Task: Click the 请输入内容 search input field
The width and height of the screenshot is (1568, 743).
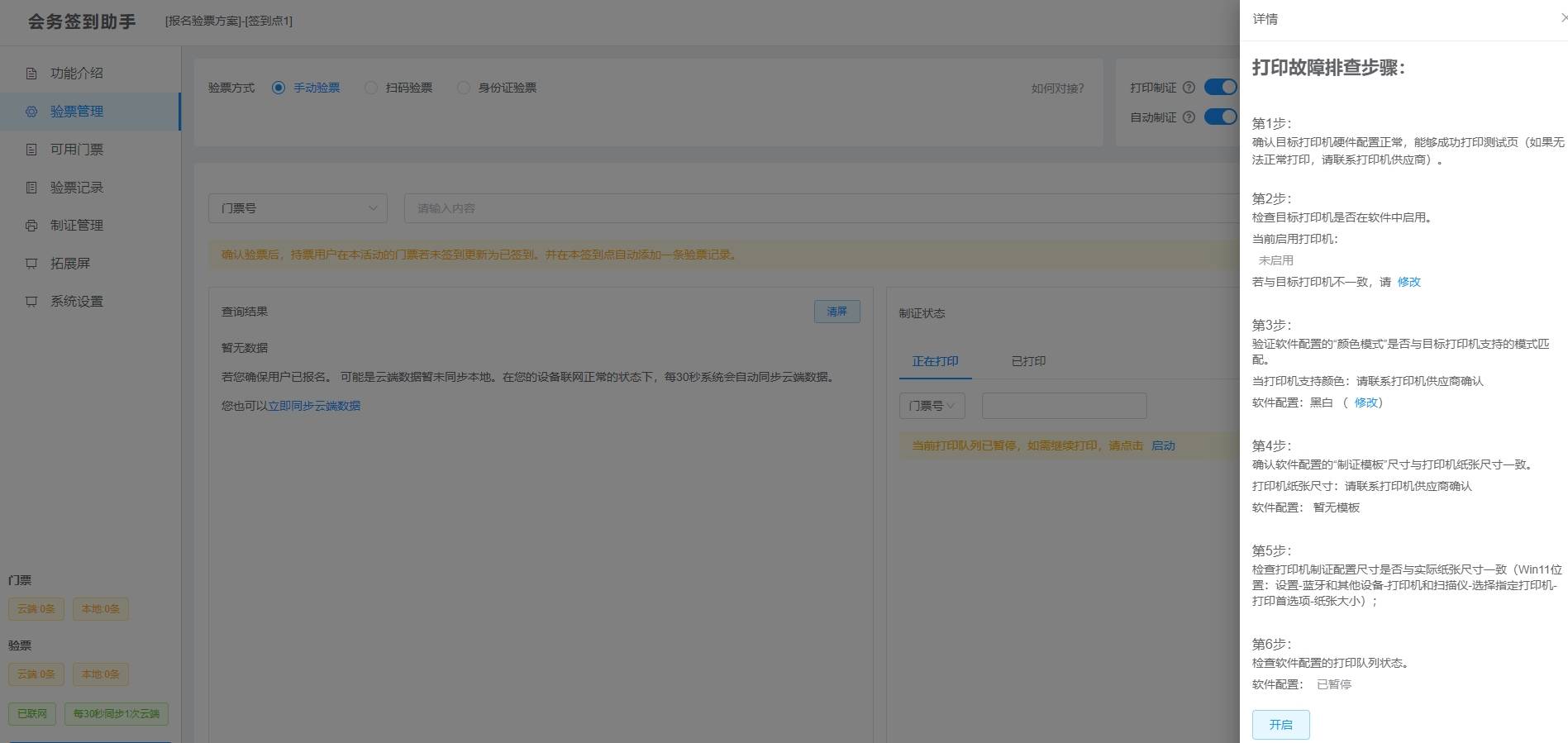Action: tap(818, 208)
